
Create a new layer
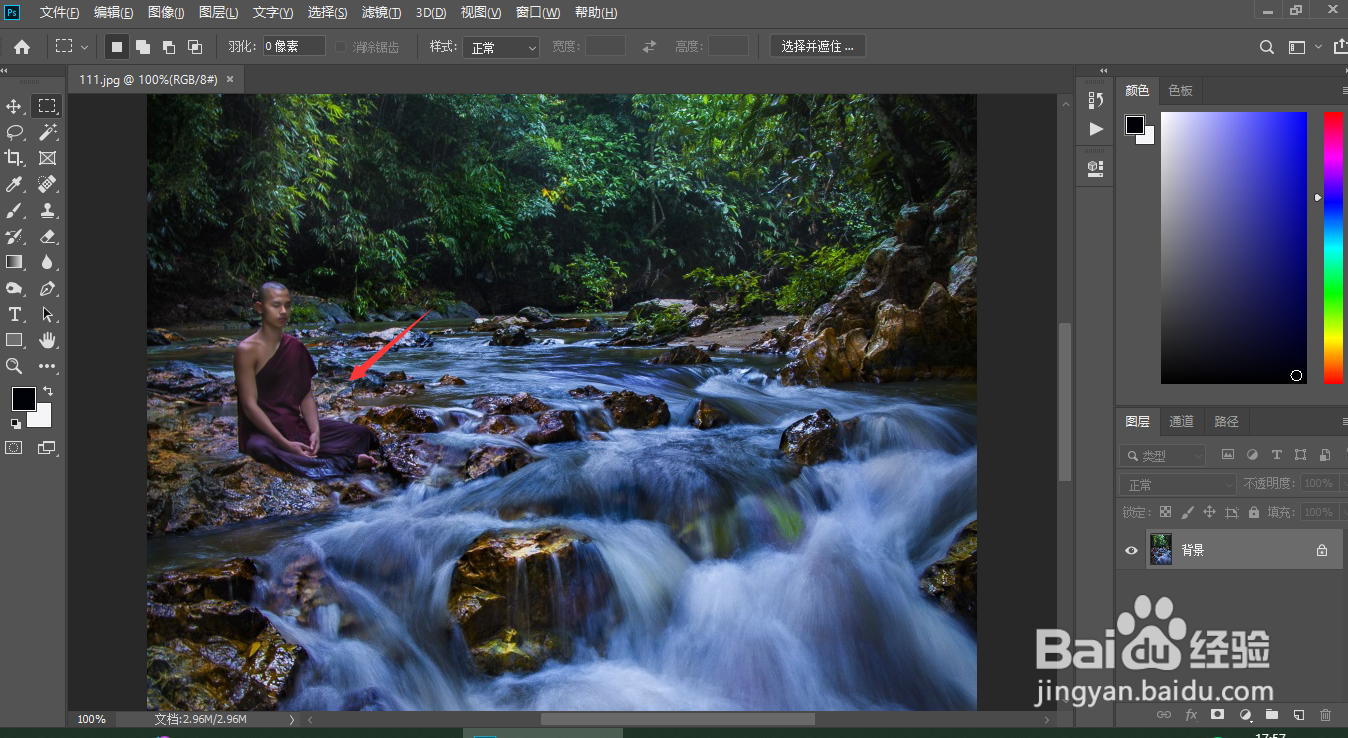pyautogui.click(x=1298, y=715)
